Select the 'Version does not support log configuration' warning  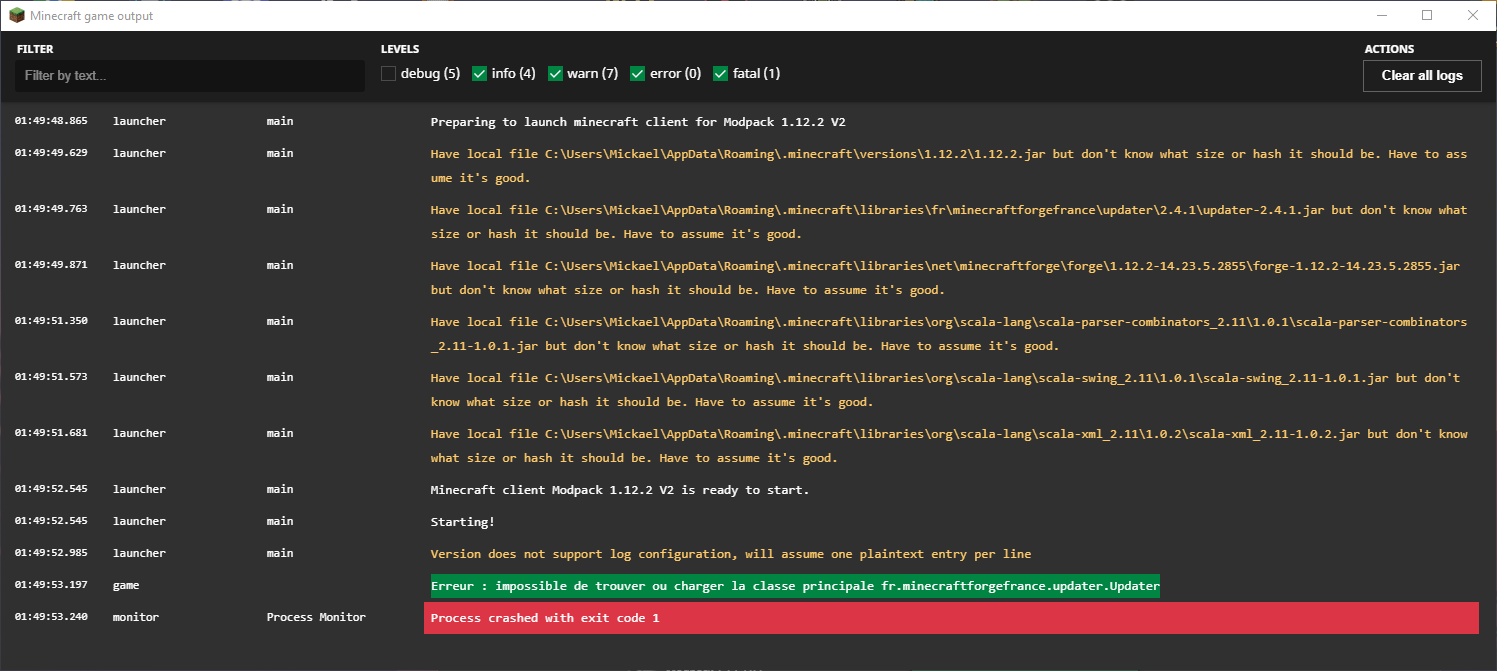[730, 554]
